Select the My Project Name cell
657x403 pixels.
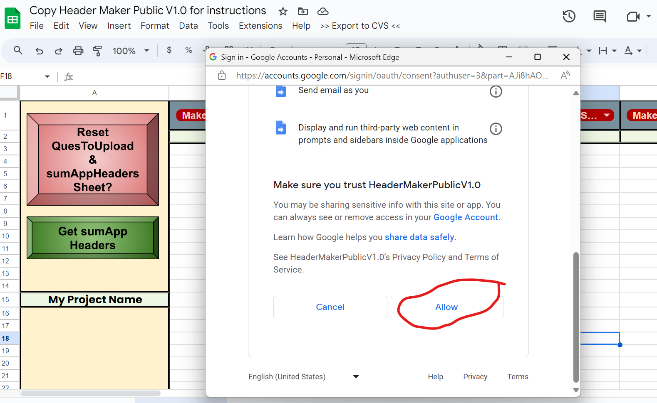click(95, 300)
